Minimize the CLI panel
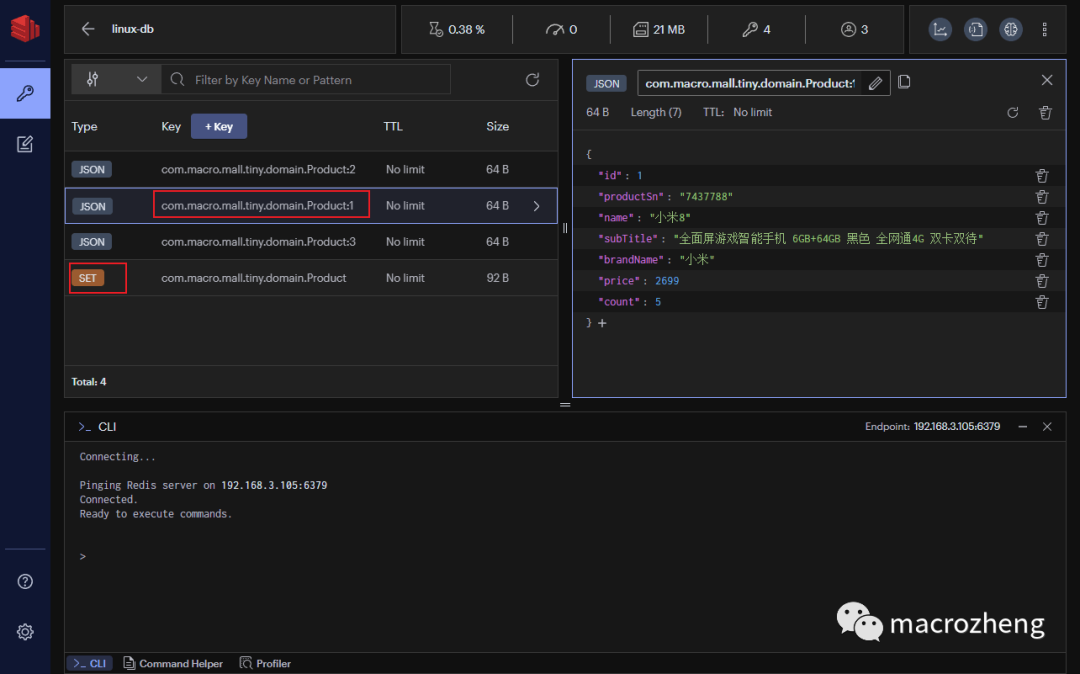This screenshot has height=674, width=1080. point(1023,427)
